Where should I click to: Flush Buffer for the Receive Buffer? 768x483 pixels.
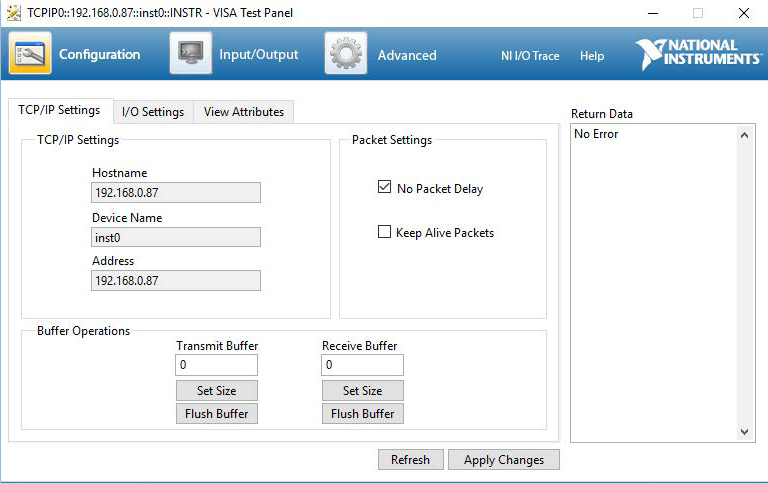362,414
